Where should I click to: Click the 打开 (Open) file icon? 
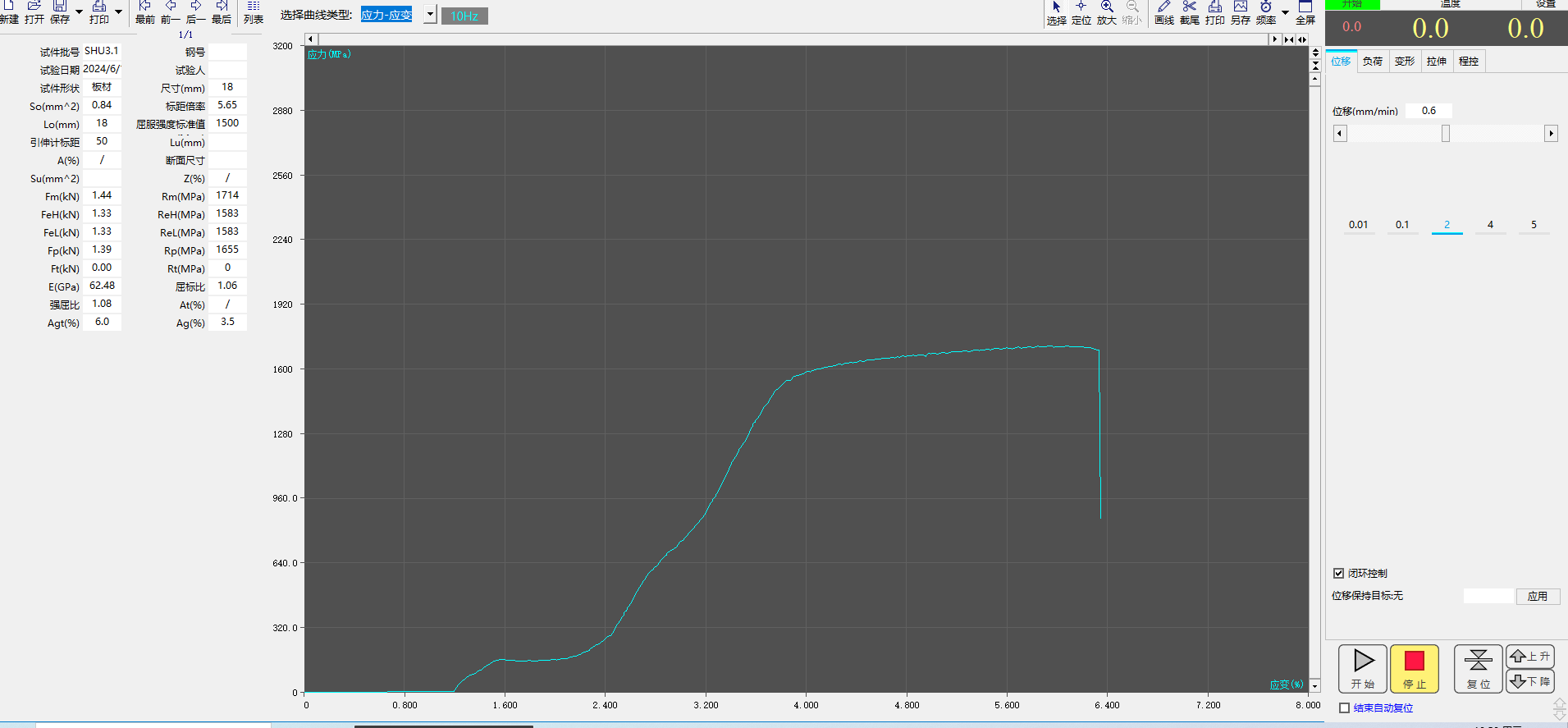click(x=34, y=11)
